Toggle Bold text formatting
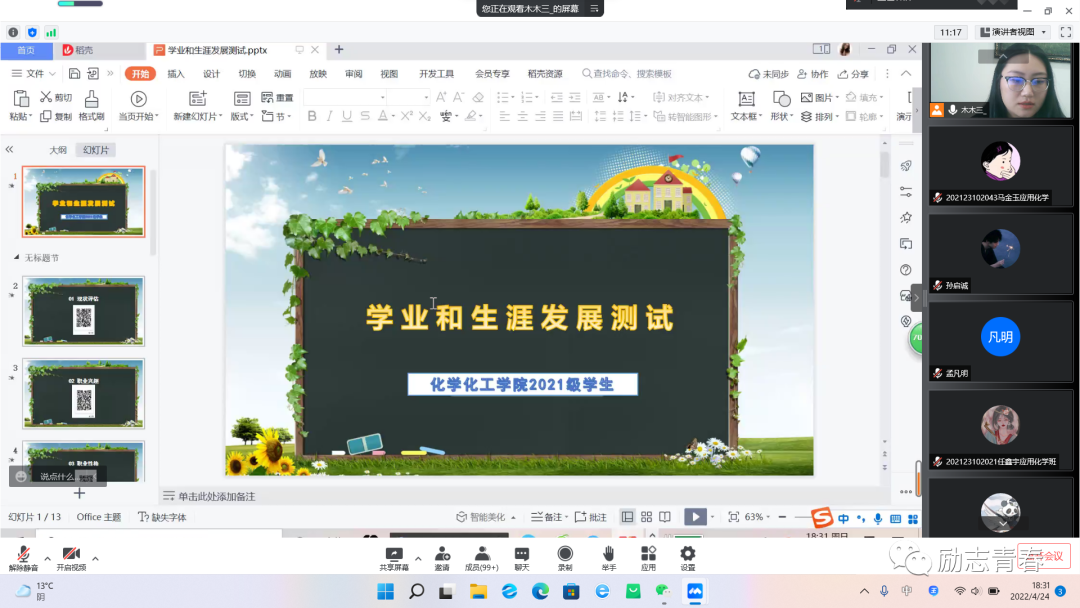Screen dimensions: 1080x608 (x=312, y=117)
